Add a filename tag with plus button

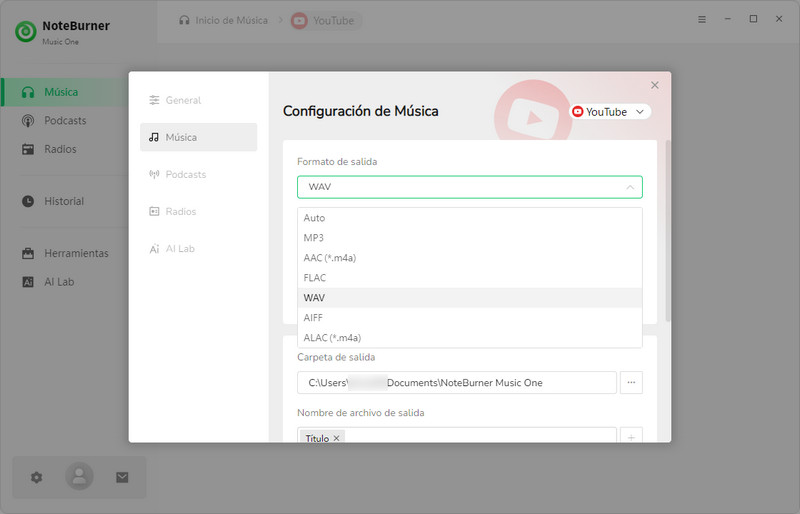[x=631, y=436]
